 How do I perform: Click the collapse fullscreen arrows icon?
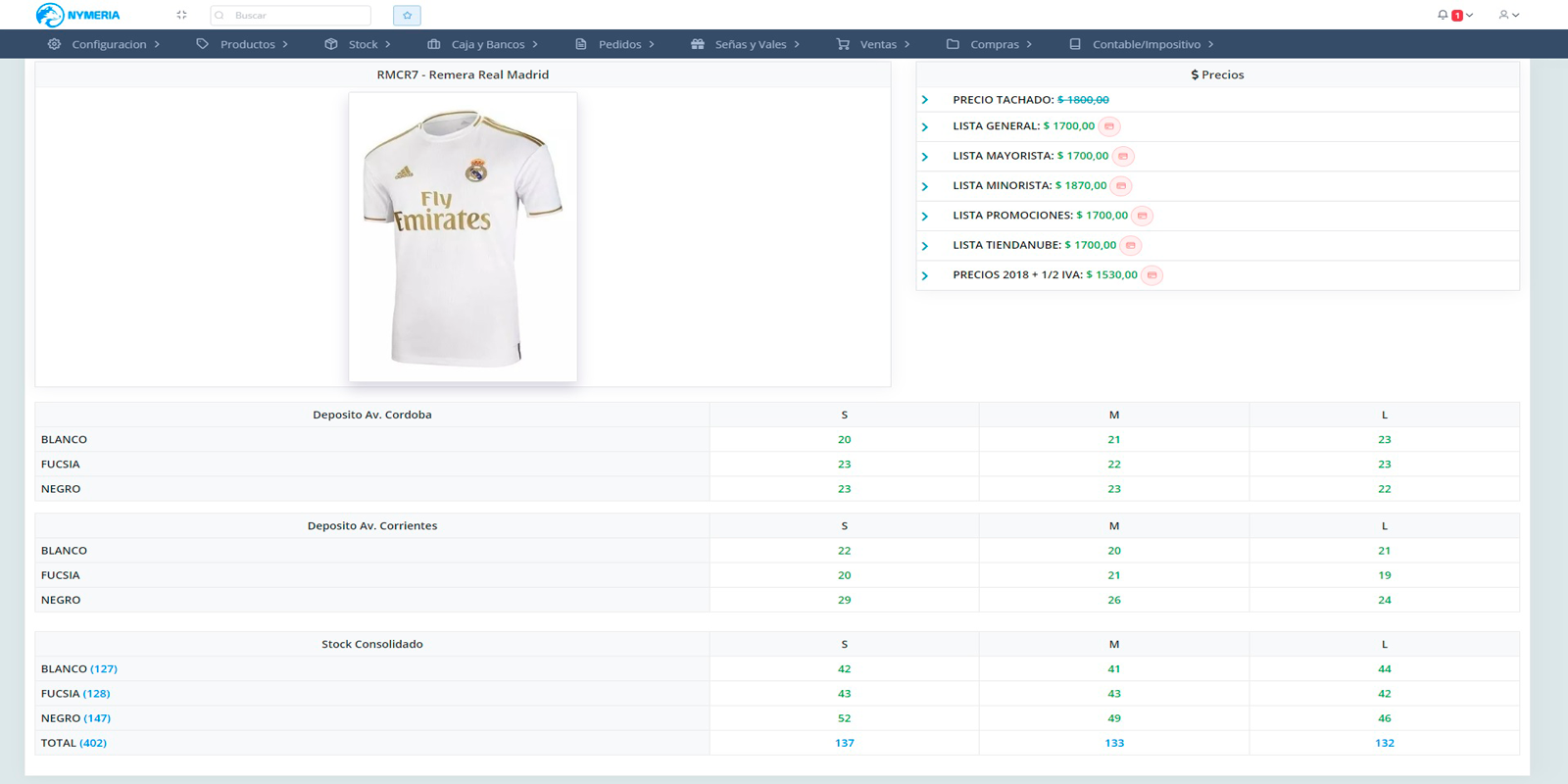click(x=181, y=15)
